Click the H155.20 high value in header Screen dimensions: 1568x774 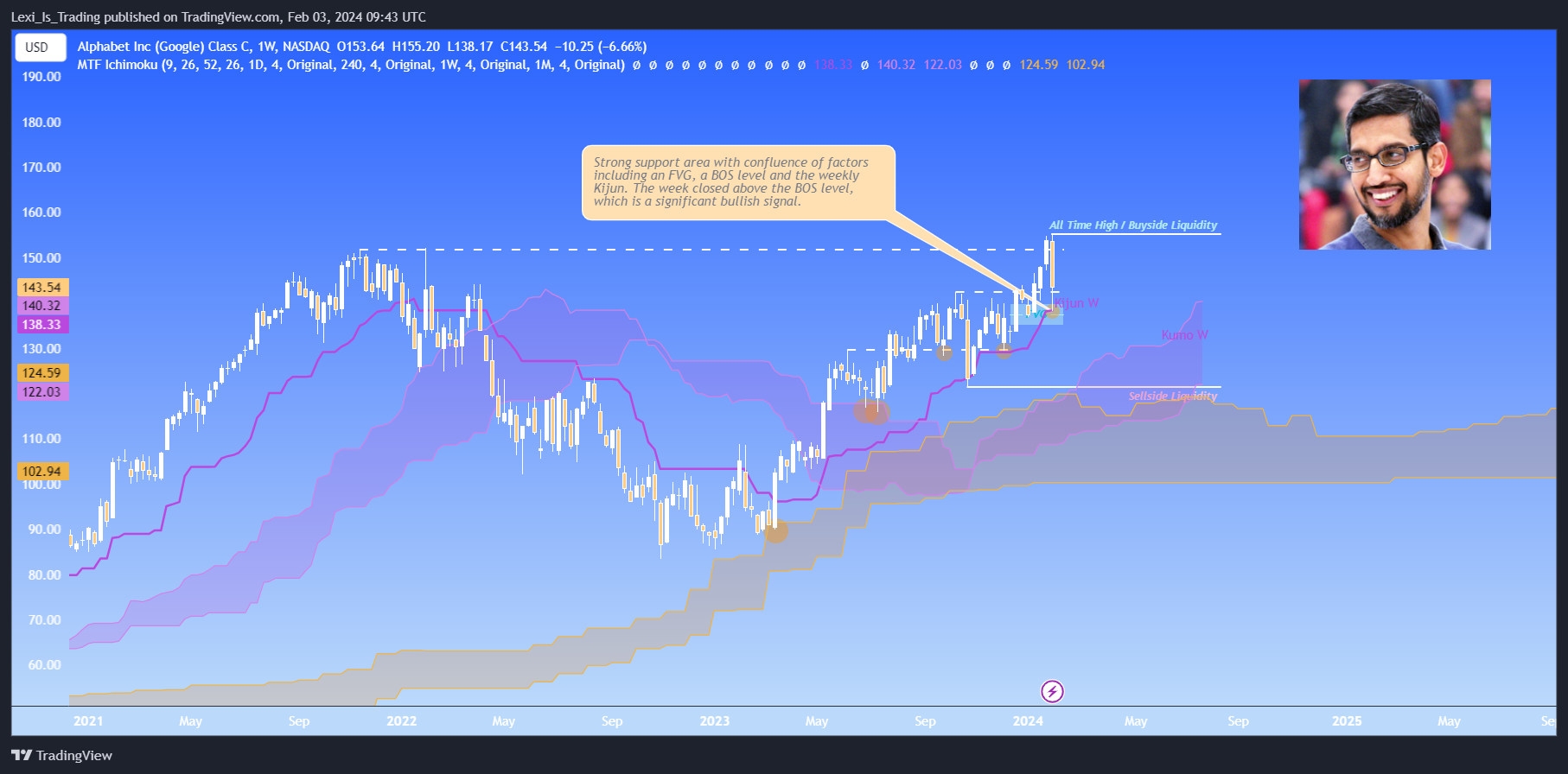tap(415, 47)
